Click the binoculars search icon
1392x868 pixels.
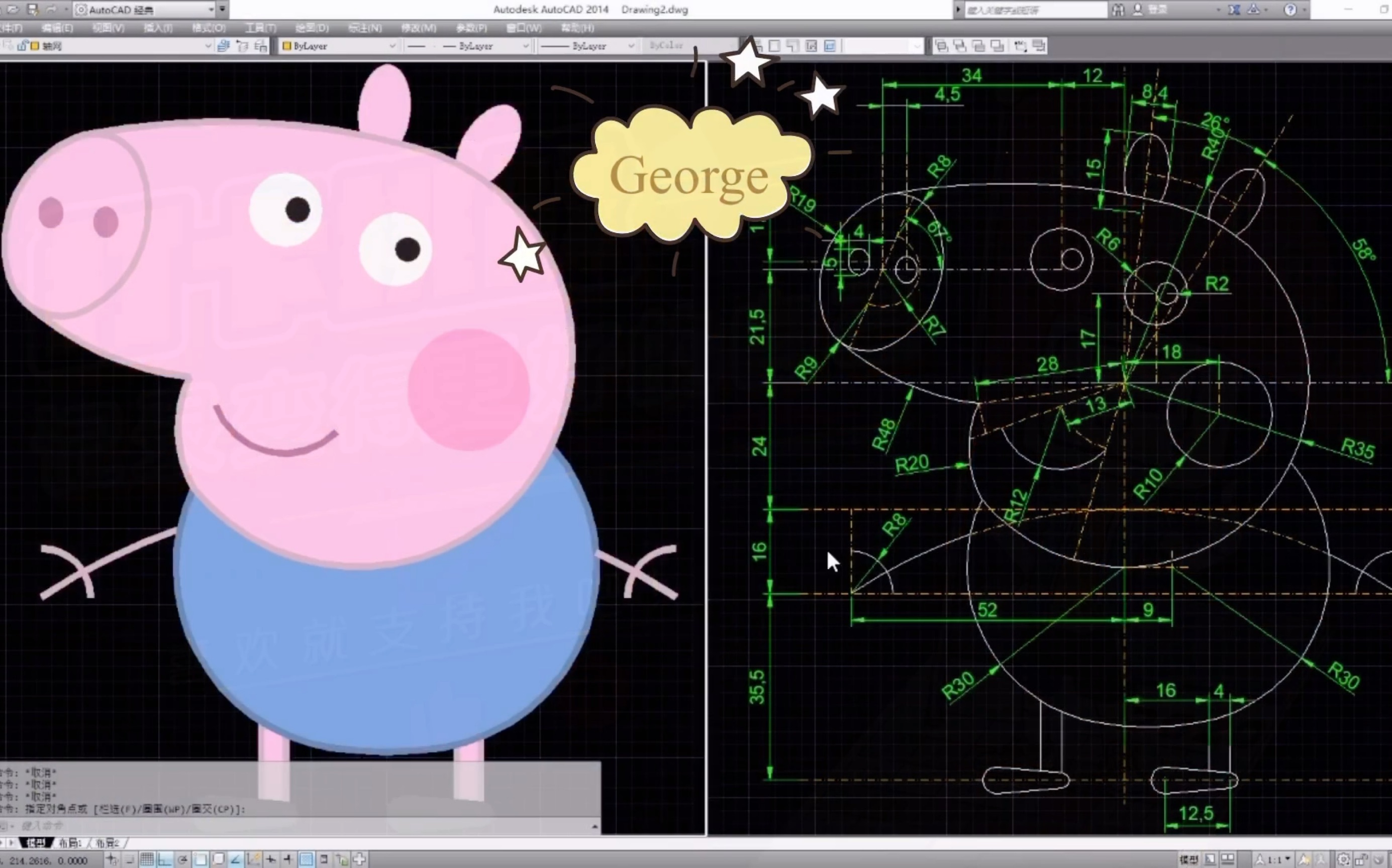1118,10
